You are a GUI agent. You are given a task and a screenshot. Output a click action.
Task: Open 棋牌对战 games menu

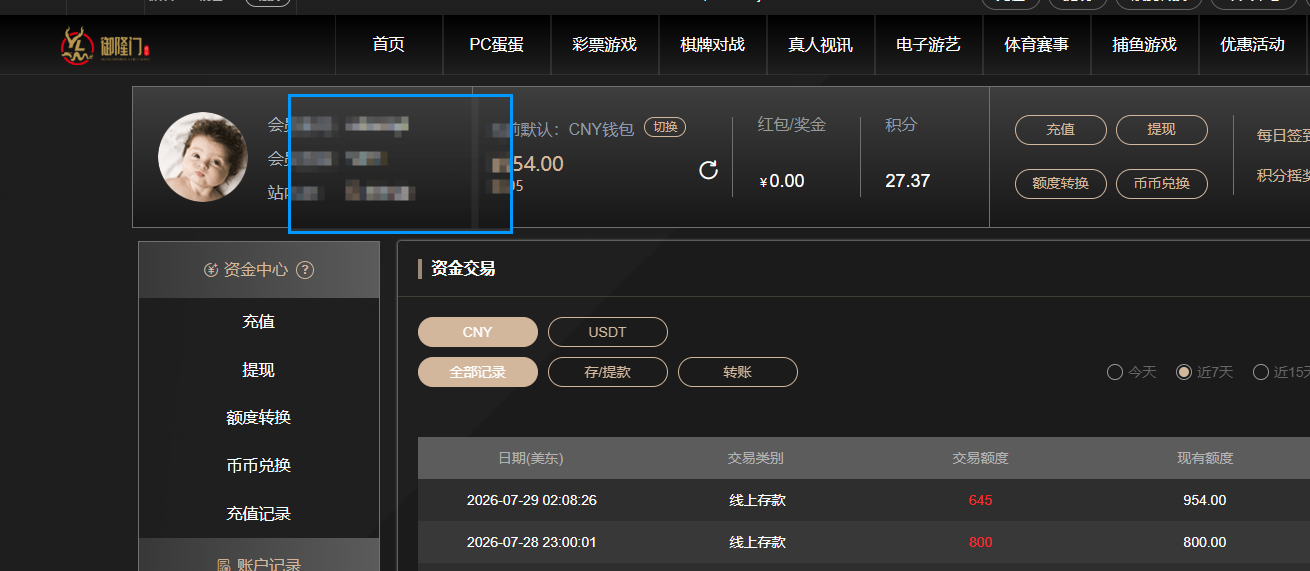coord(713,45)
